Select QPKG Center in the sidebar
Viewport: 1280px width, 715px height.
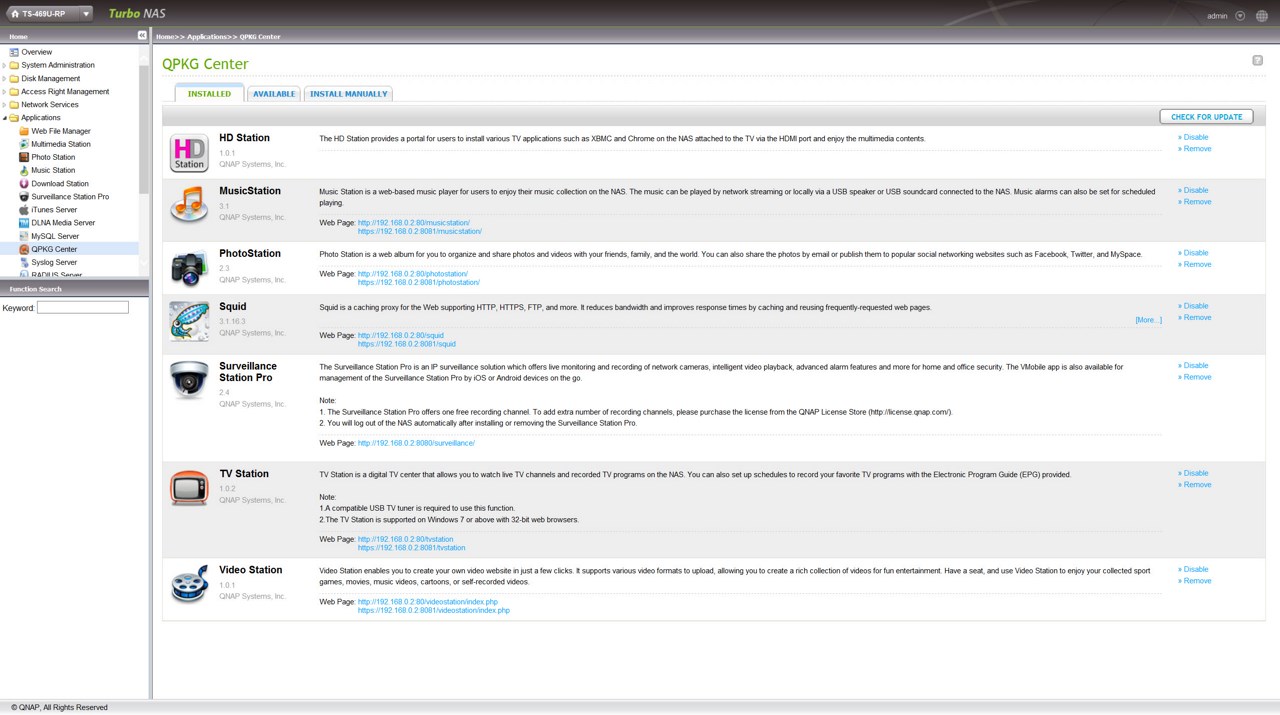click(54, 249)
